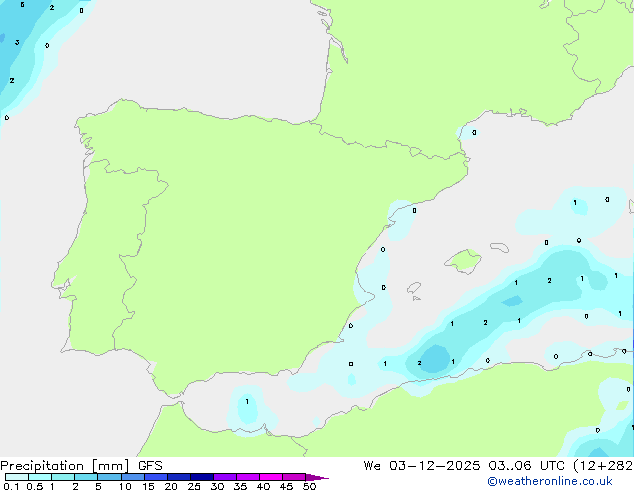Click the 20–25 mm dark blue swatch

[x=179, y=477]
